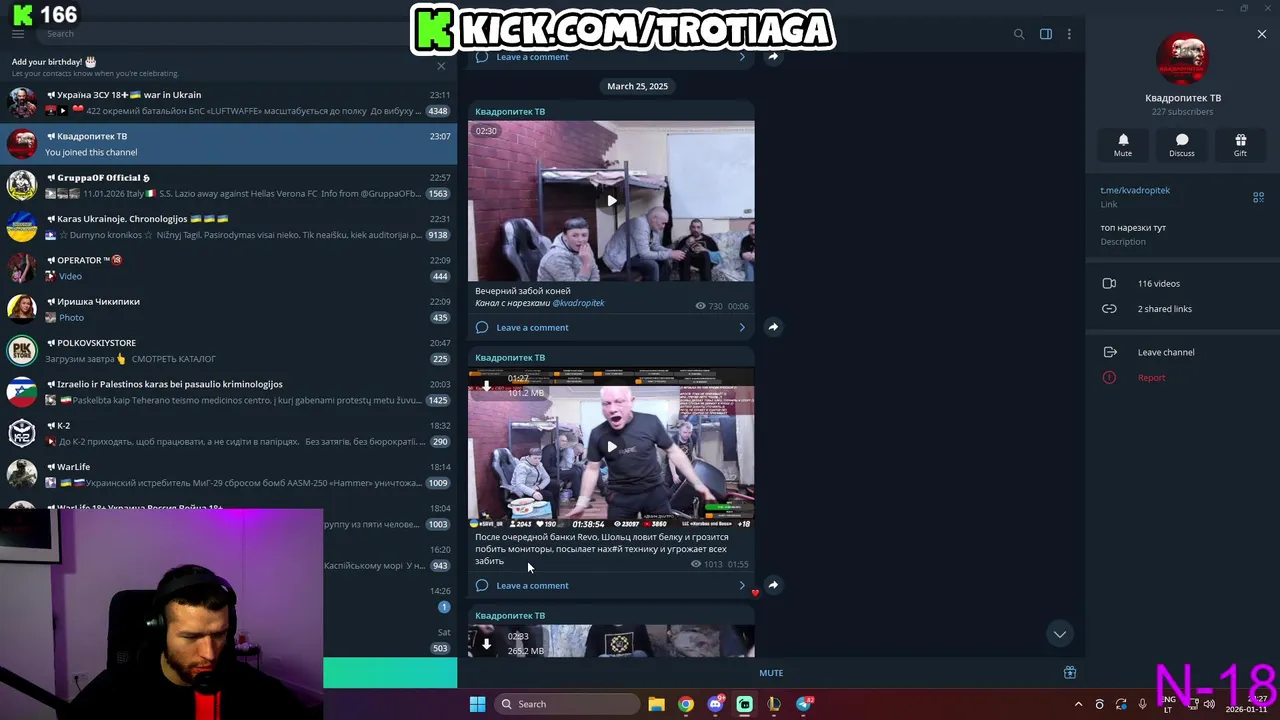The width and height of the screenshot is (1280, 720).
Task: Show hidden system tray icons
Action: pos(1078,705)
